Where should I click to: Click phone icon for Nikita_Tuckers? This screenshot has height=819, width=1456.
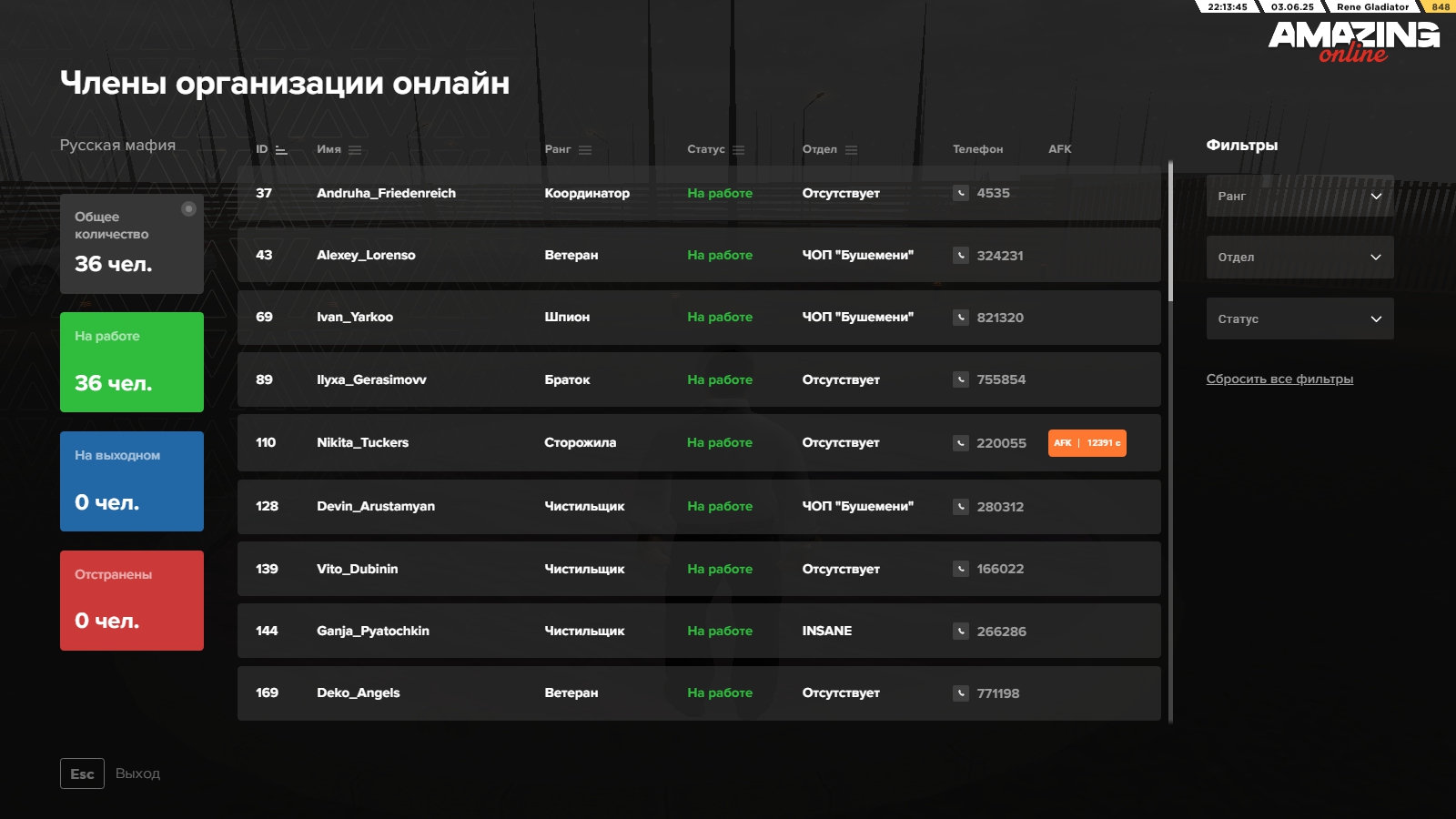click(961, 442)
